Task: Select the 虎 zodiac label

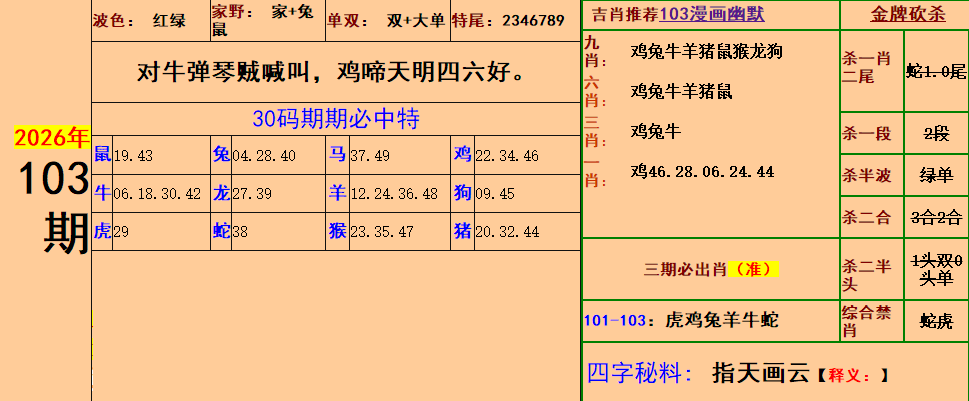Action: coord(102,231)
